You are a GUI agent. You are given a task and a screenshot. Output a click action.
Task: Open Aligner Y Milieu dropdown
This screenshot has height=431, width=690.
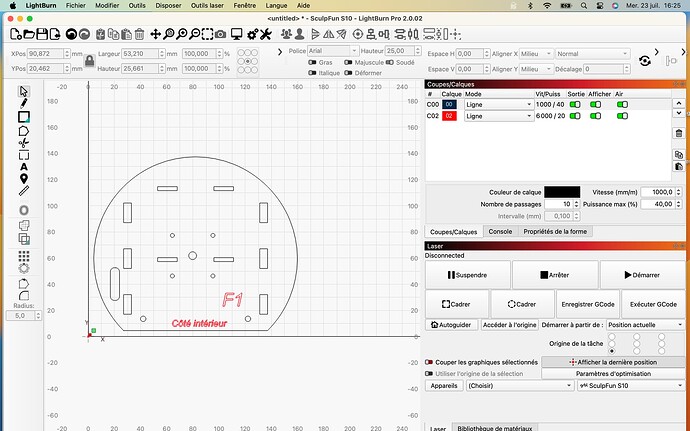536,69
